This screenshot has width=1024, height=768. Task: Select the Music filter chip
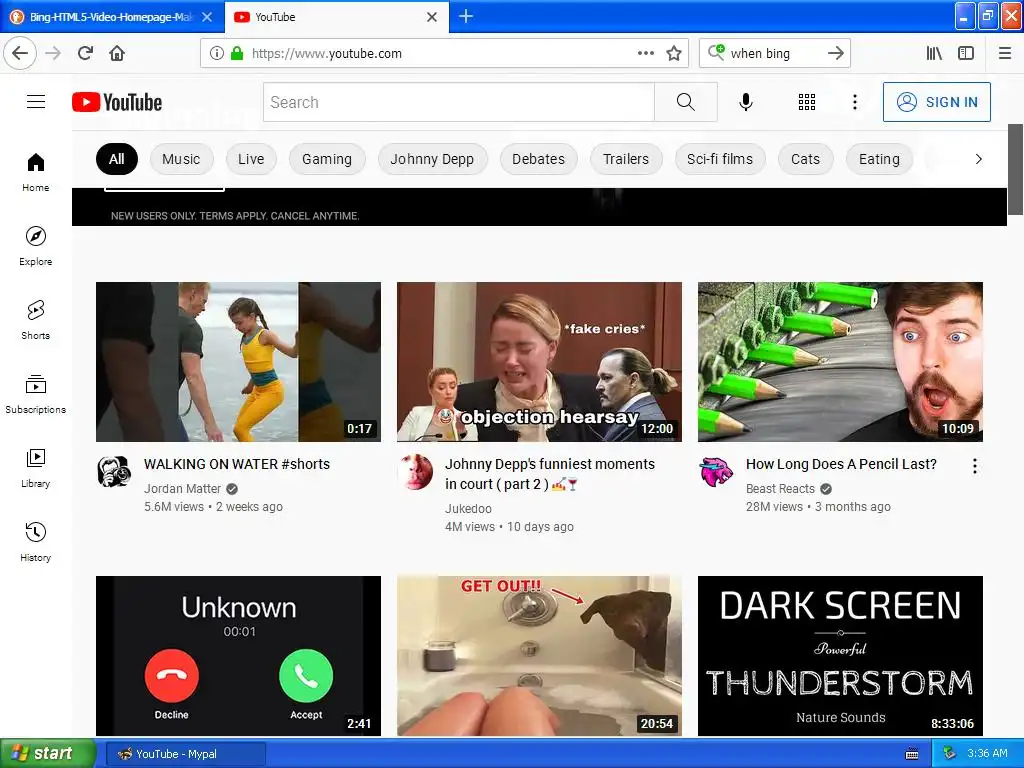tap(181, 159)
